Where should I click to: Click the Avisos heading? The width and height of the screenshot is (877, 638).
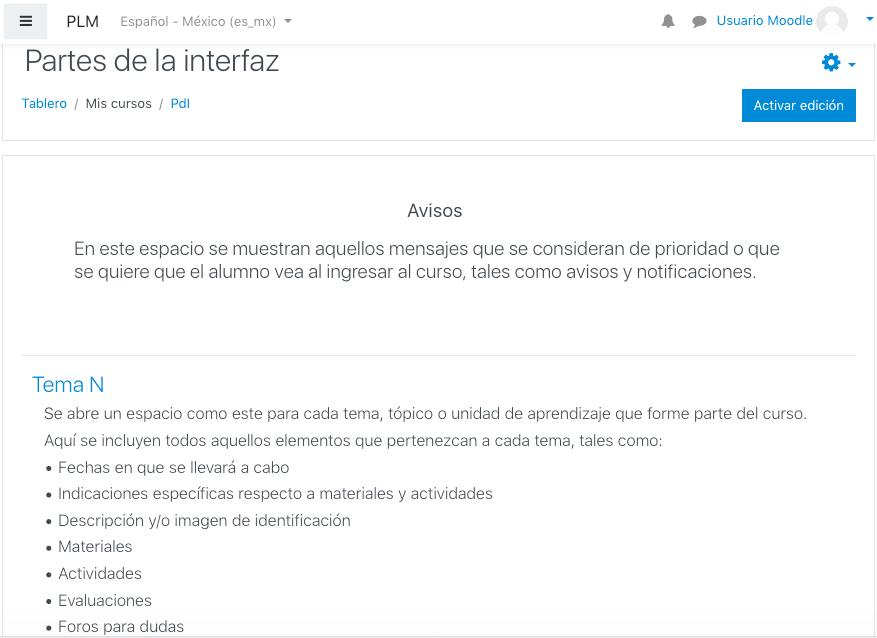(x=435, y=211)
